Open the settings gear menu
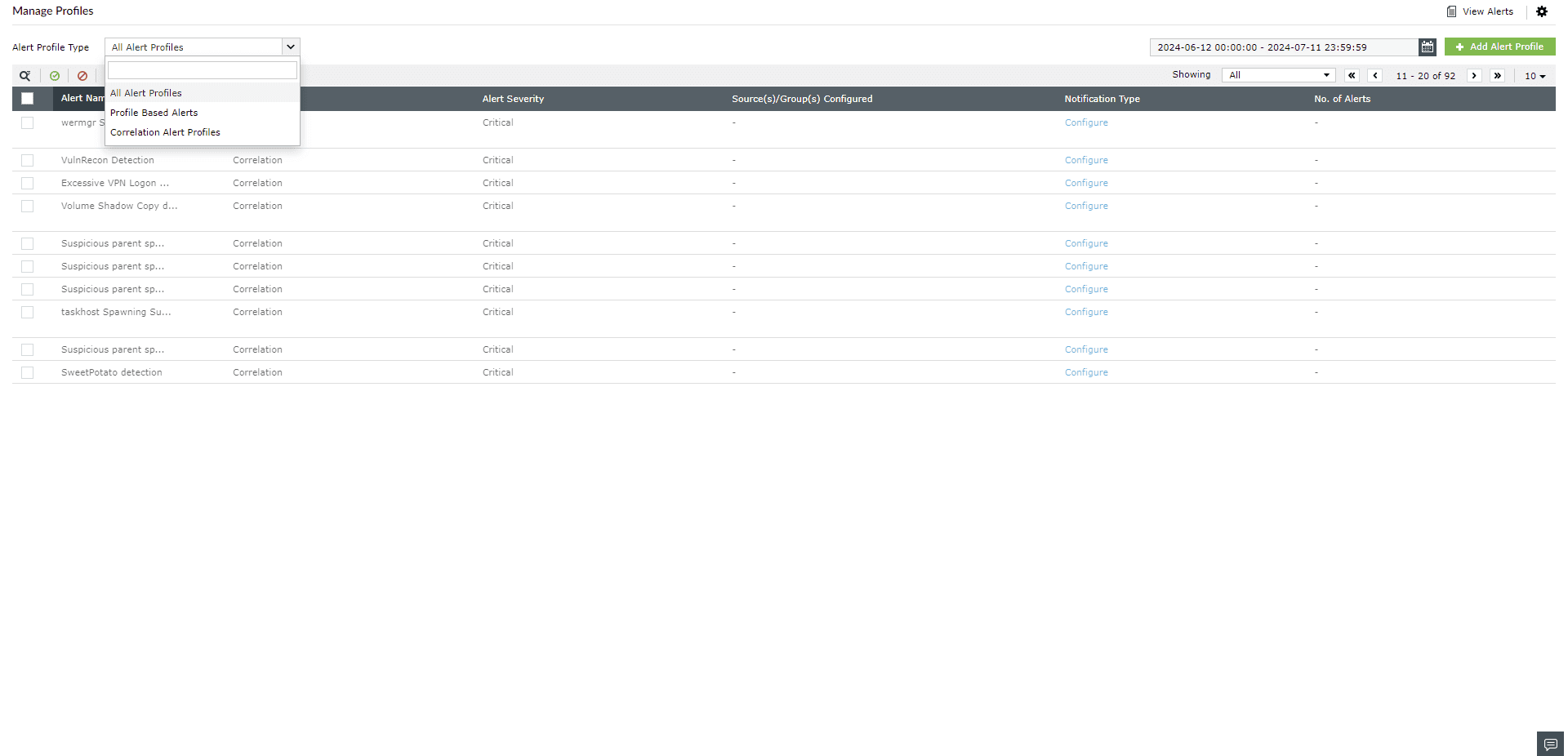This screenshot has height=756, width=1568. tap(1542, 11)
